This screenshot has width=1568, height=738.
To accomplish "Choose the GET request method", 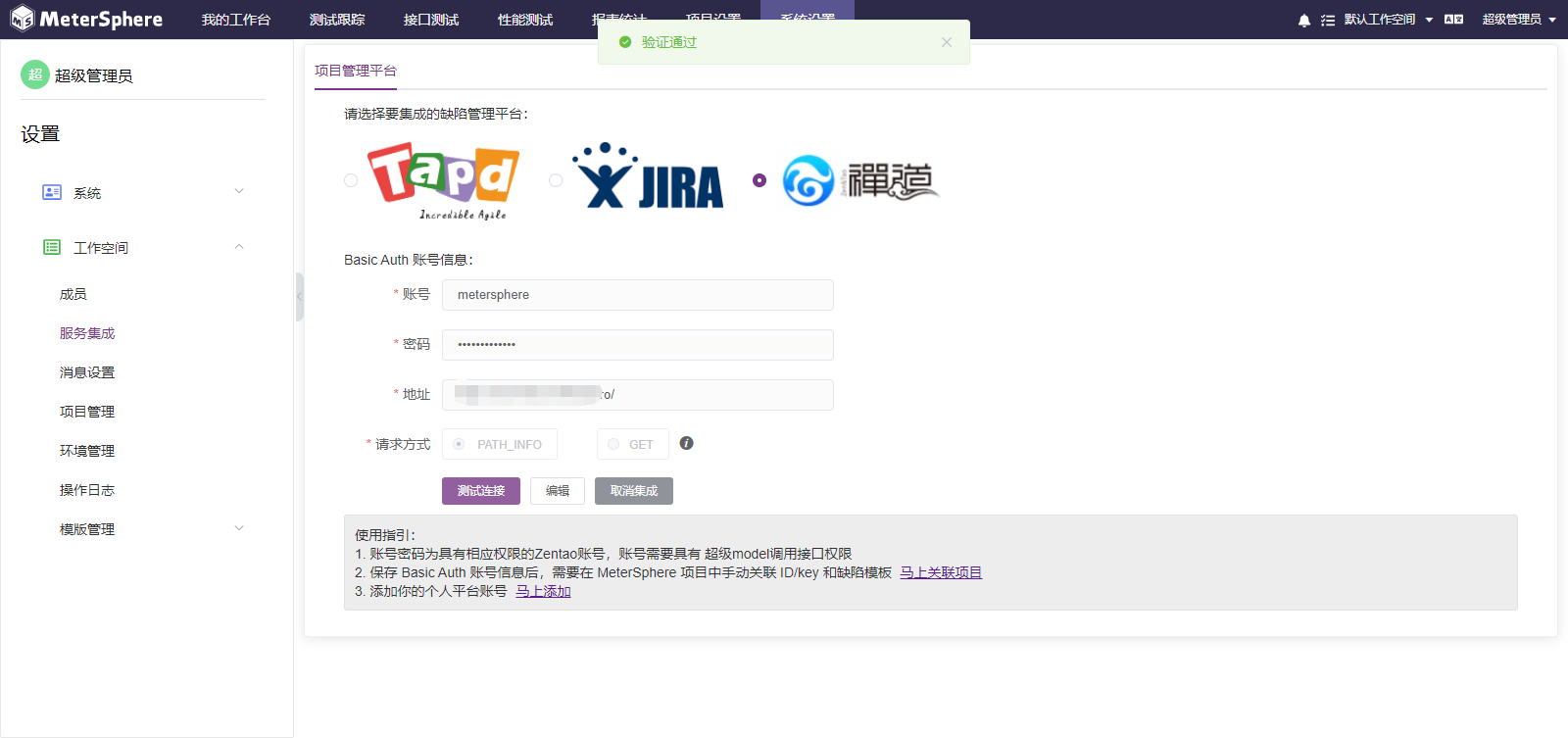I will 633,444.
